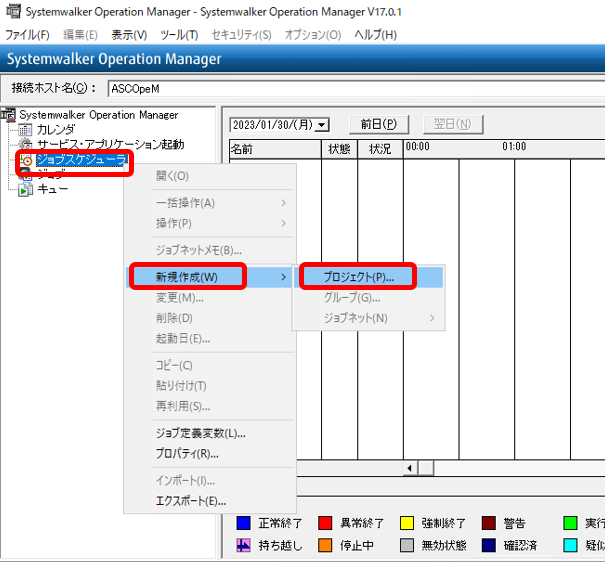Click the 持ち越し legend icon
The height and width of the screenshot is (562, 605).
click(243, 545)
